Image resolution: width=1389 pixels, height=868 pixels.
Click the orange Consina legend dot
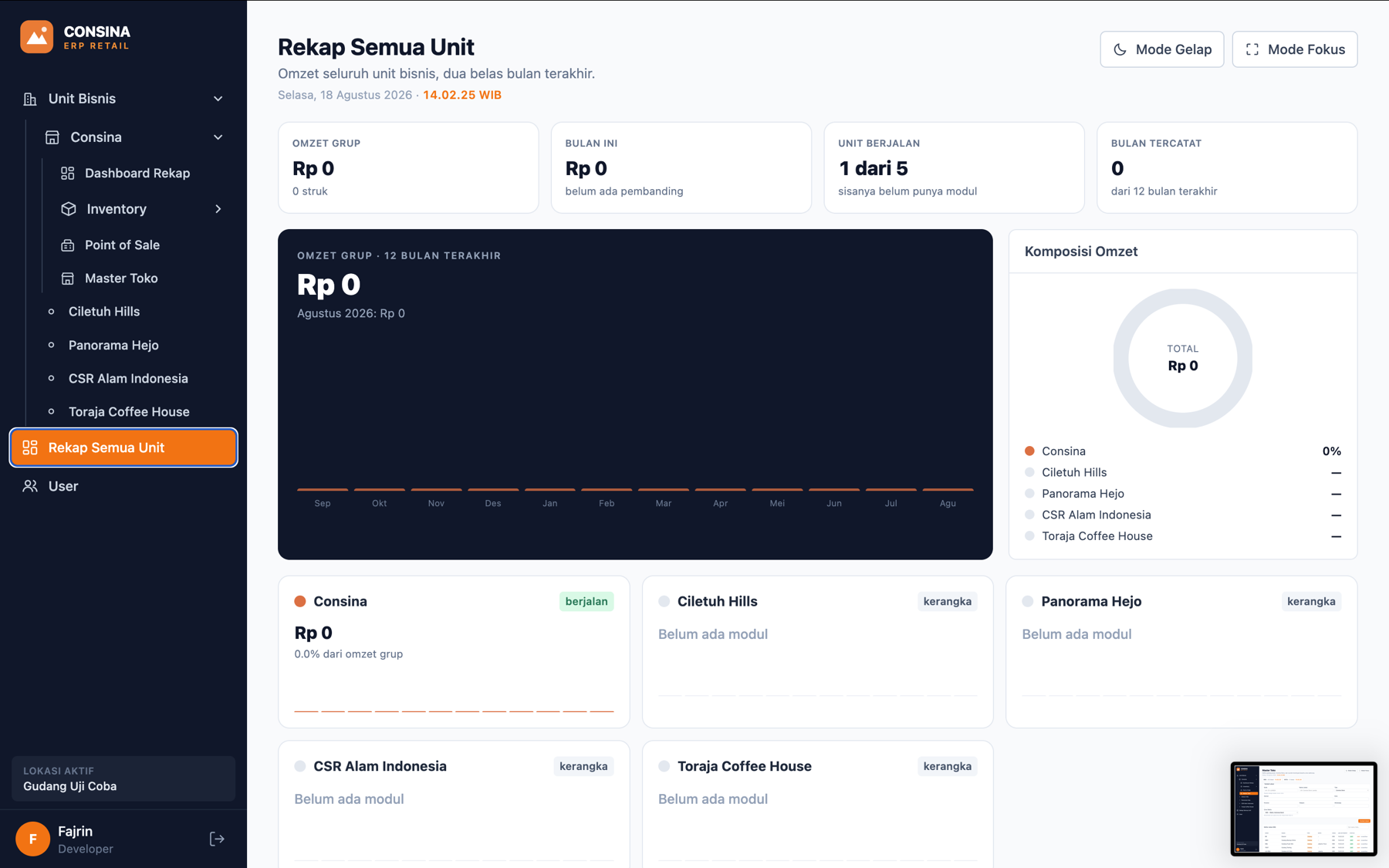[1029, 451]
